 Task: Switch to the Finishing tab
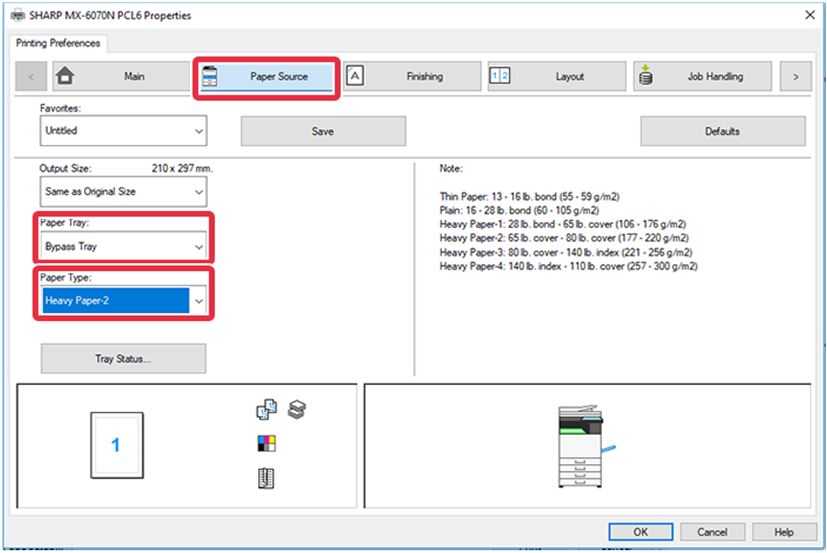point(410,76)
